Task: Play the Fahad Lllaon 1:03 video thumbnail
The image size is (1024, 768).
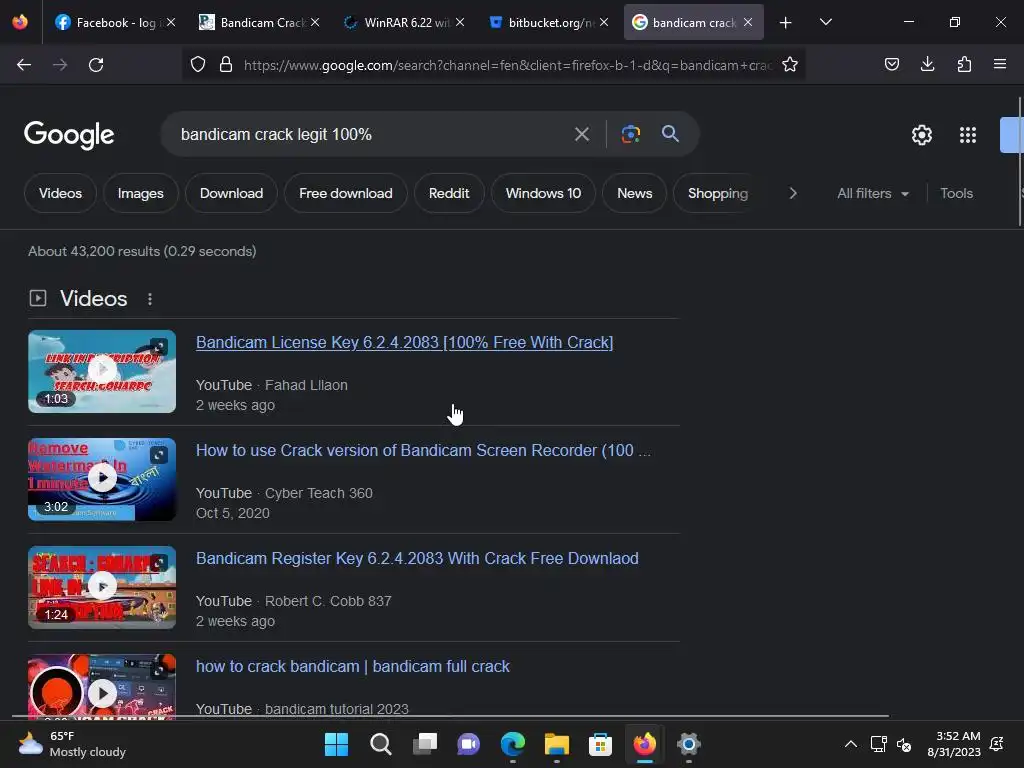Action: click(x=102, y=371)
